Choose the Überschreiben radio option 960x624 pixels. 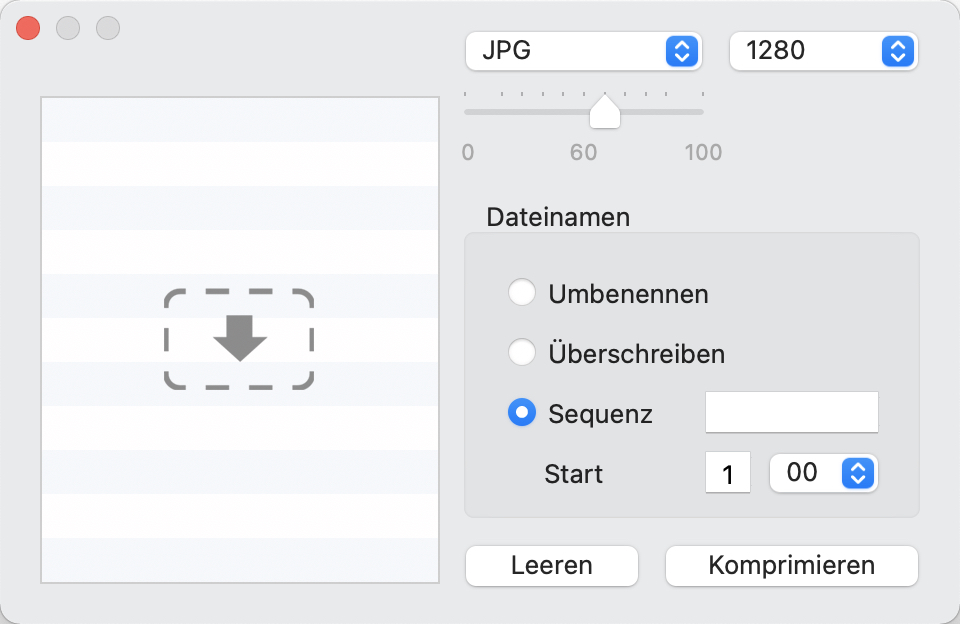[522, 353]
